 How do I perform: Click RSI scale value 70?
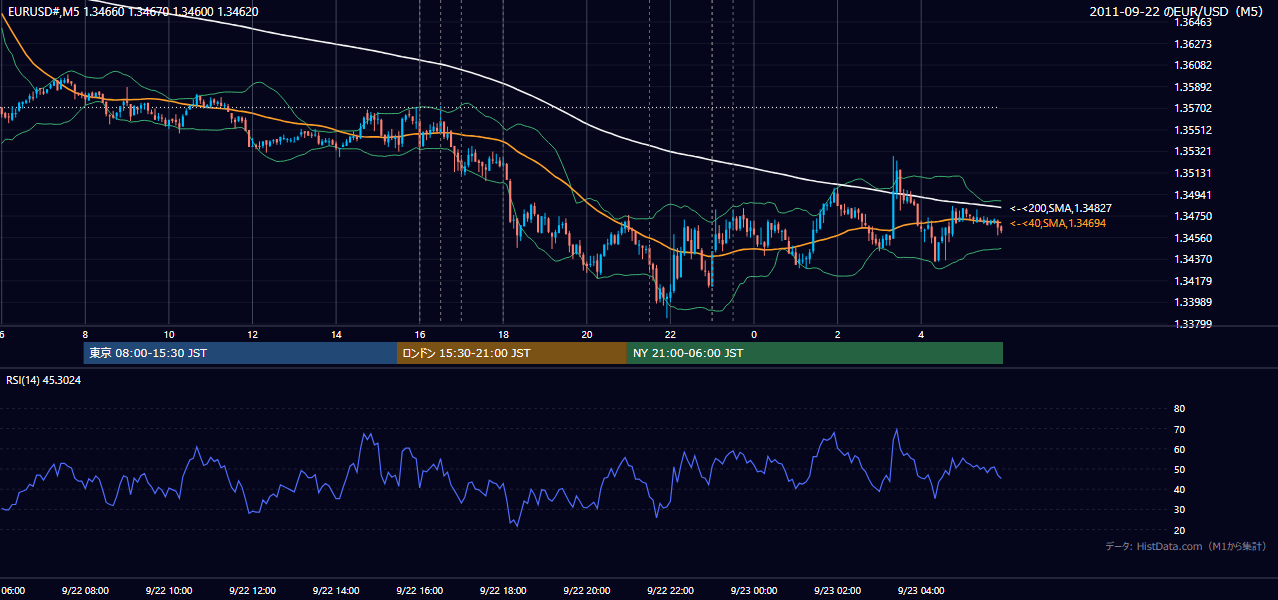(x=1179, y=429)
